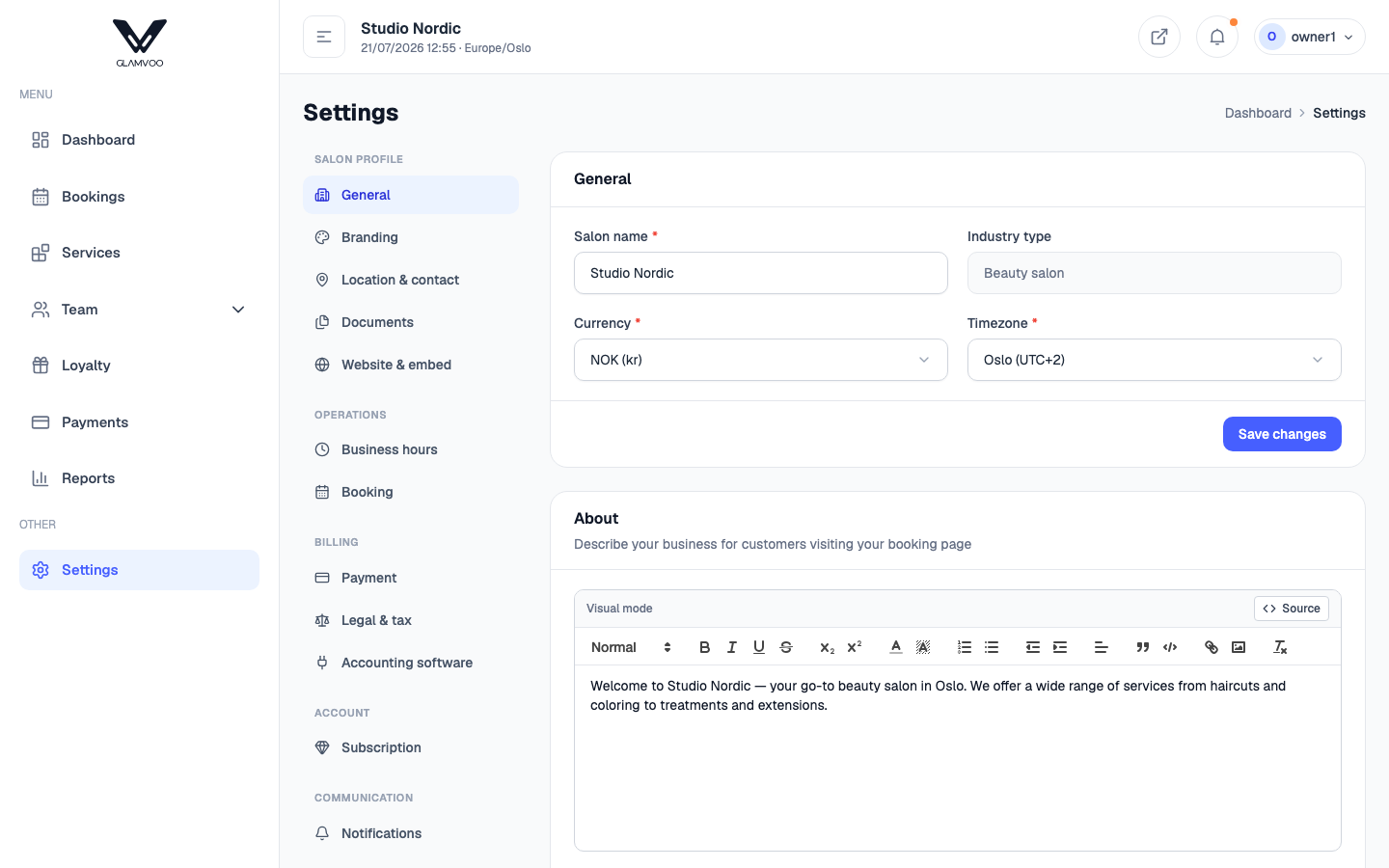1389x868 pixels.
Task: Increase indent in the editor
Action: pos(1060,647)
